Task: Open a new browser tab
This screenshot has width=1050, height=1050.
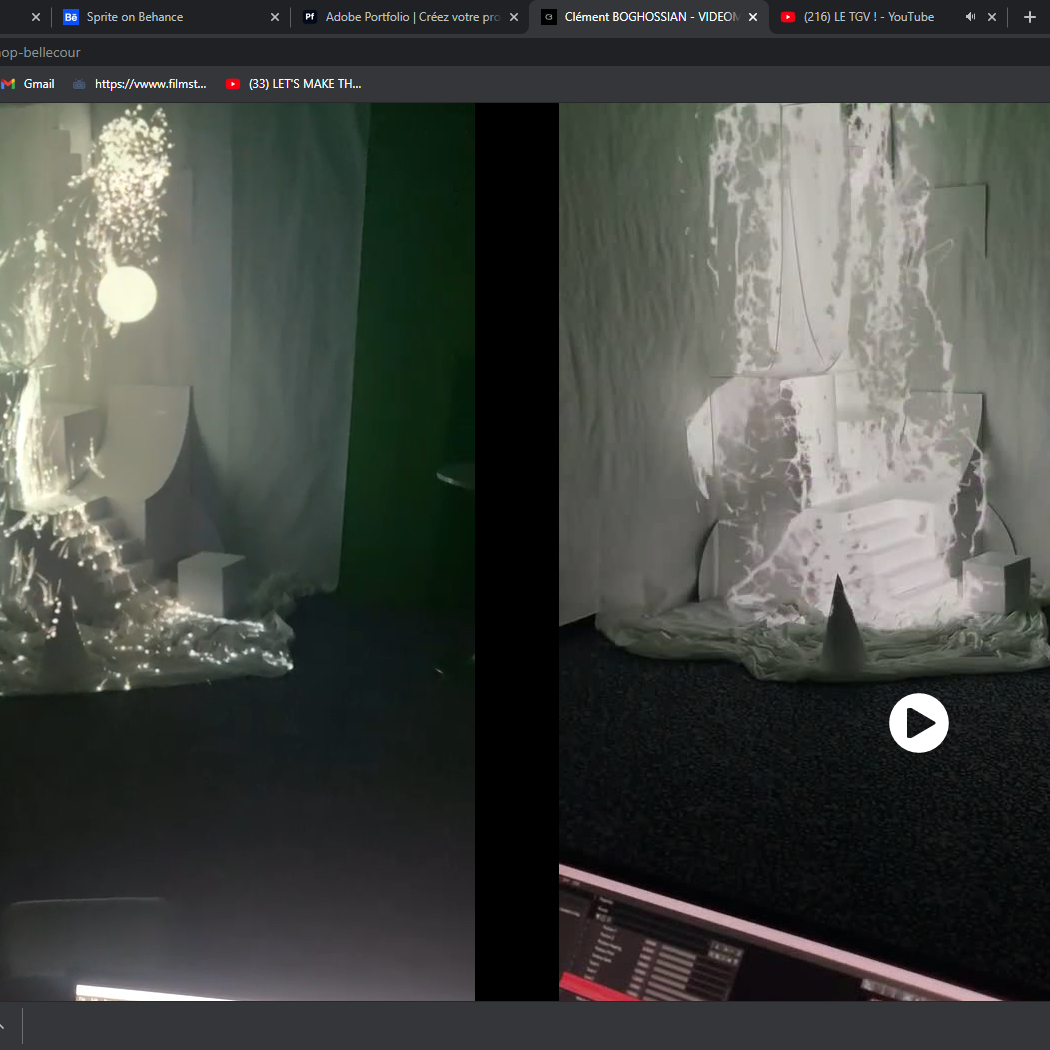Action: coord(1030,17)
